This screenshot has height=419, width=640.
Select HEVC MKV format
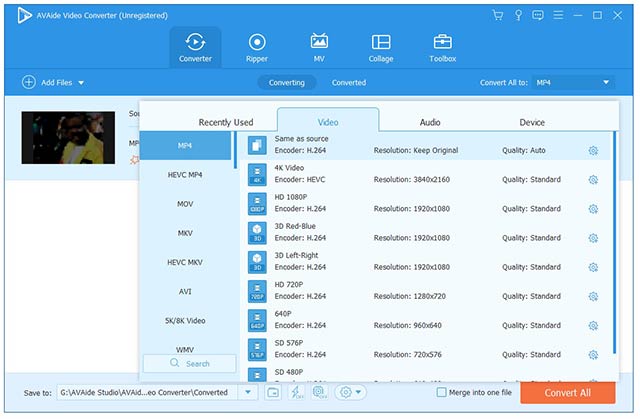pyautogui.click(x=185, y=262)
